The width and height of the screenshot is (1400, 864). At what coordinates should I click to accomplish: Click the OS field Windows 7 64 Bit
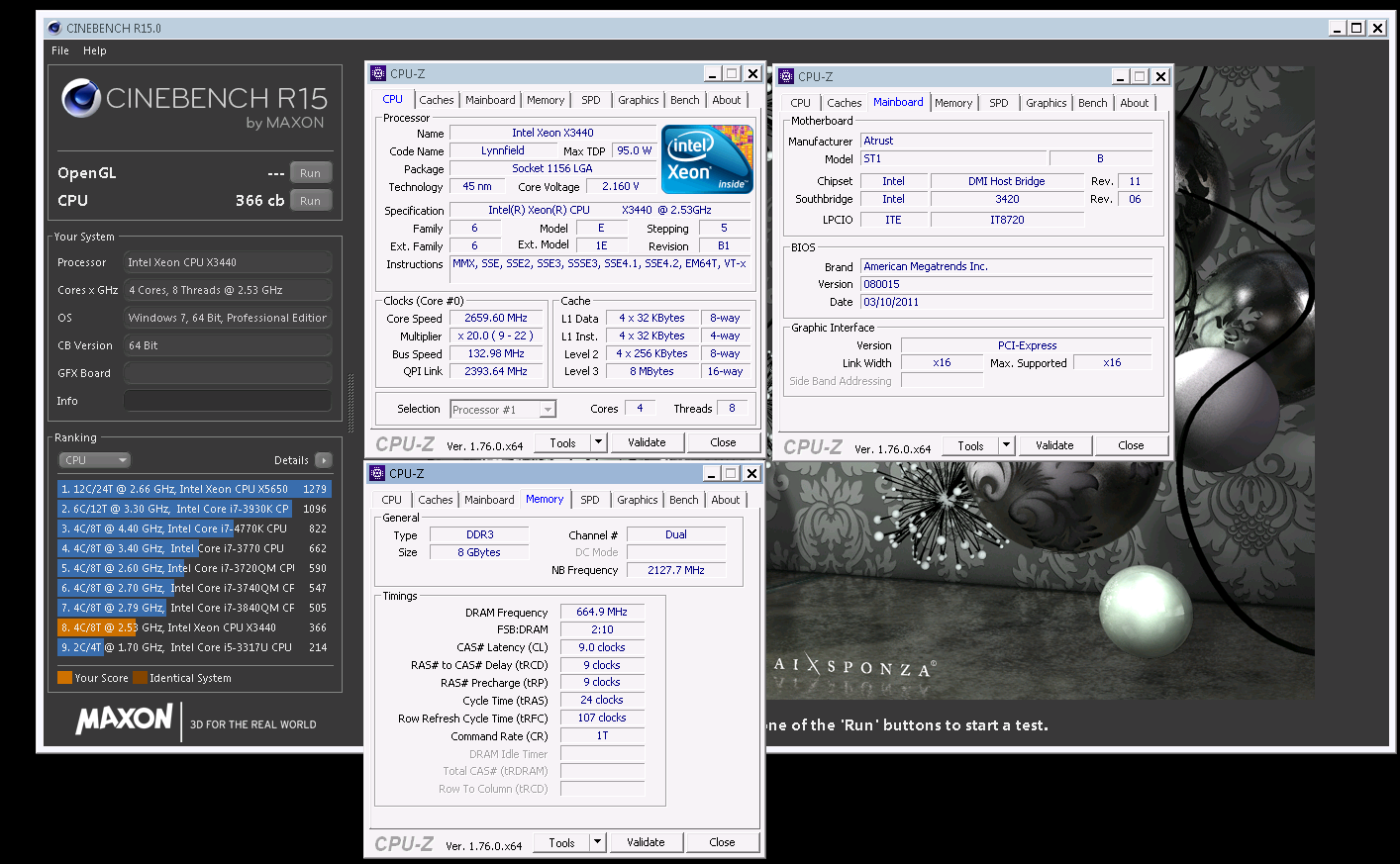point(228,318)
